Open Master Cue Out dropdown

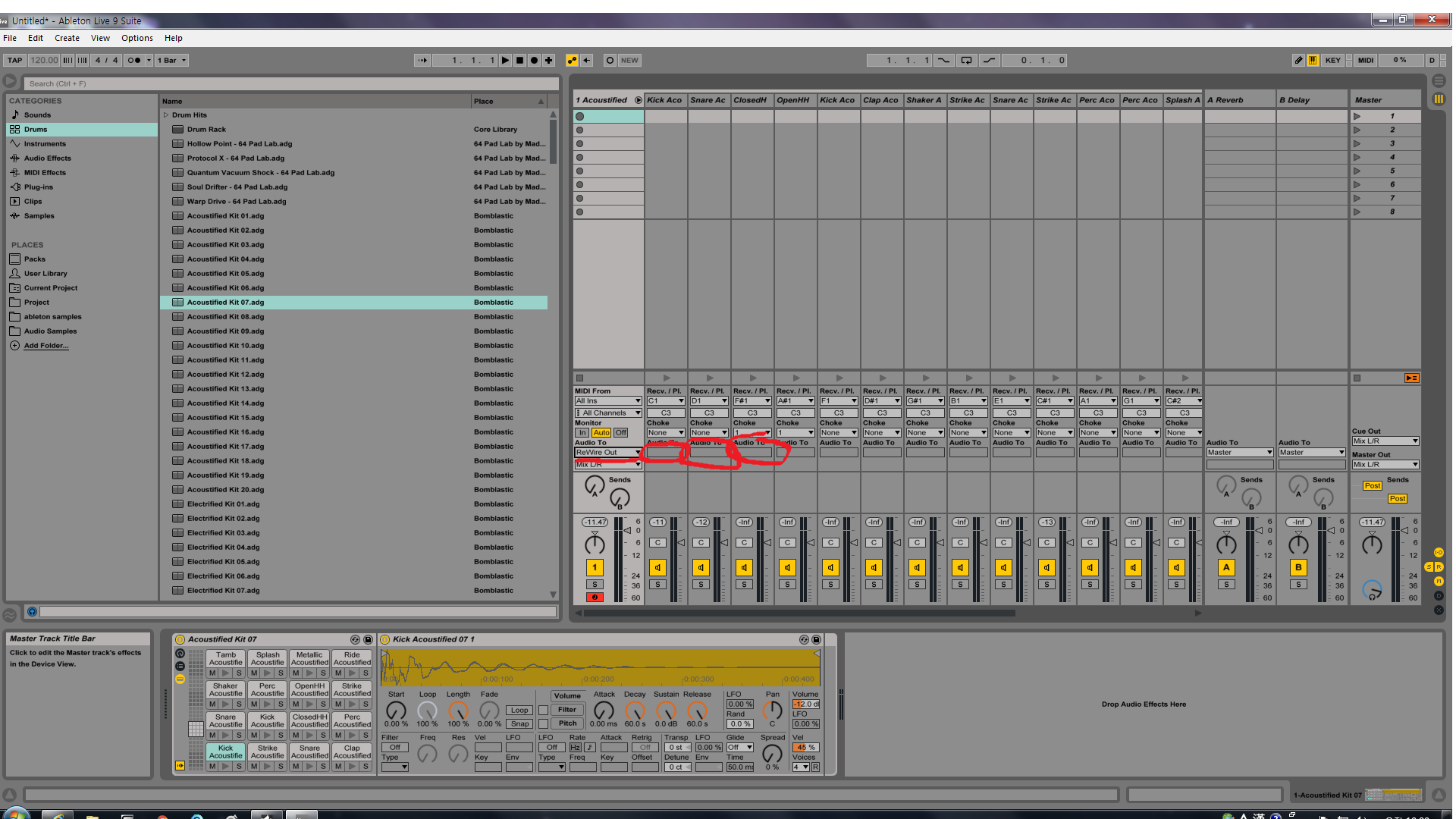tap(1385, 441)
